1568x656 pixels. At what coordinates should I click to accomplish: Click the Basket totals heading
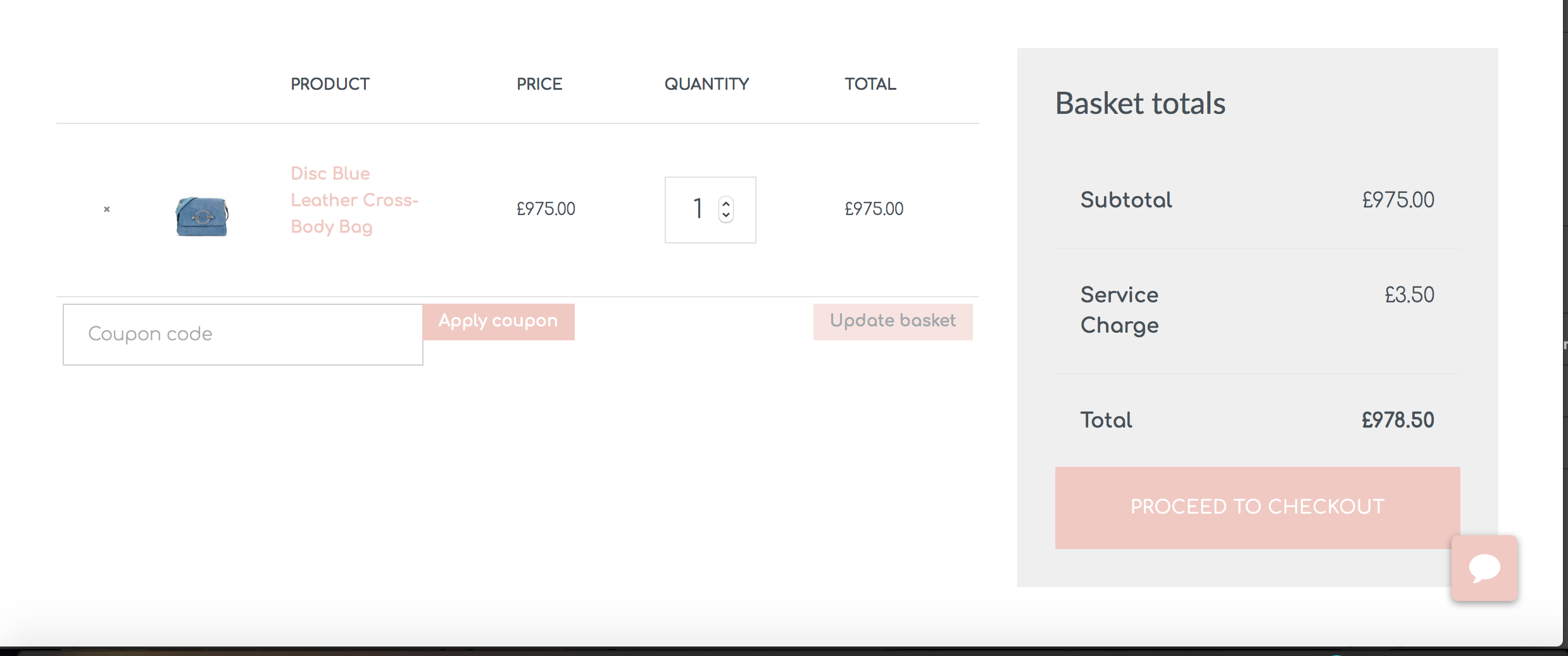pos(1140,103)
